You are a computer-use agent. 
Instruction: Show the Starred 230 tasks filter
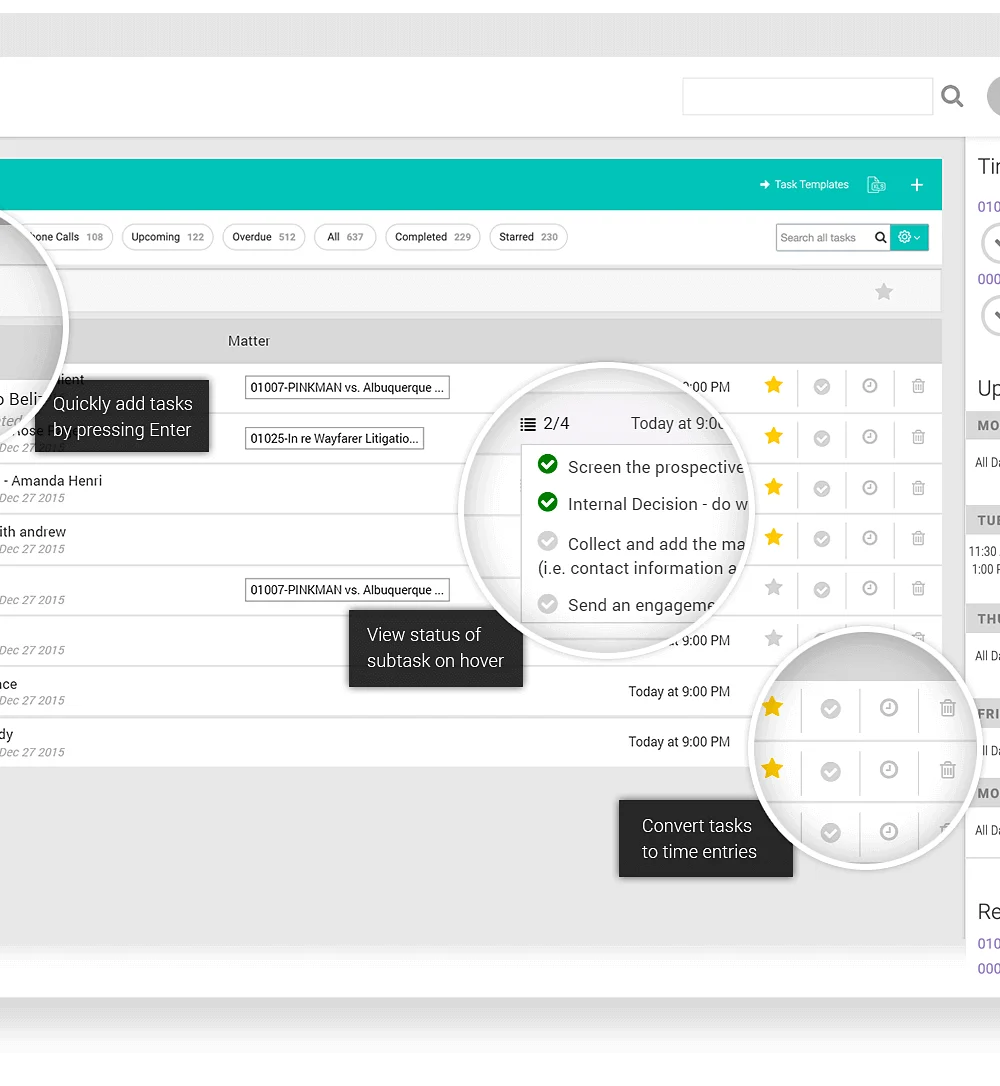pyautogui.click(x=528, y=237)
